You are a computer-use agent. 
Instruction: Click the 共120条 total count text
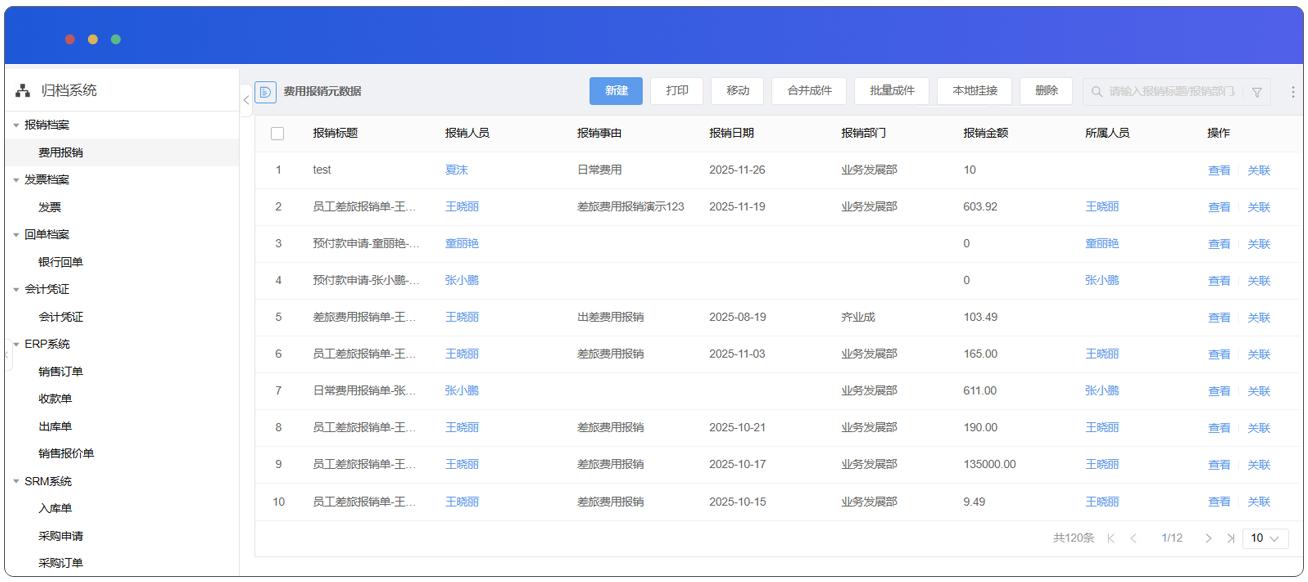tap(1074, 538)
